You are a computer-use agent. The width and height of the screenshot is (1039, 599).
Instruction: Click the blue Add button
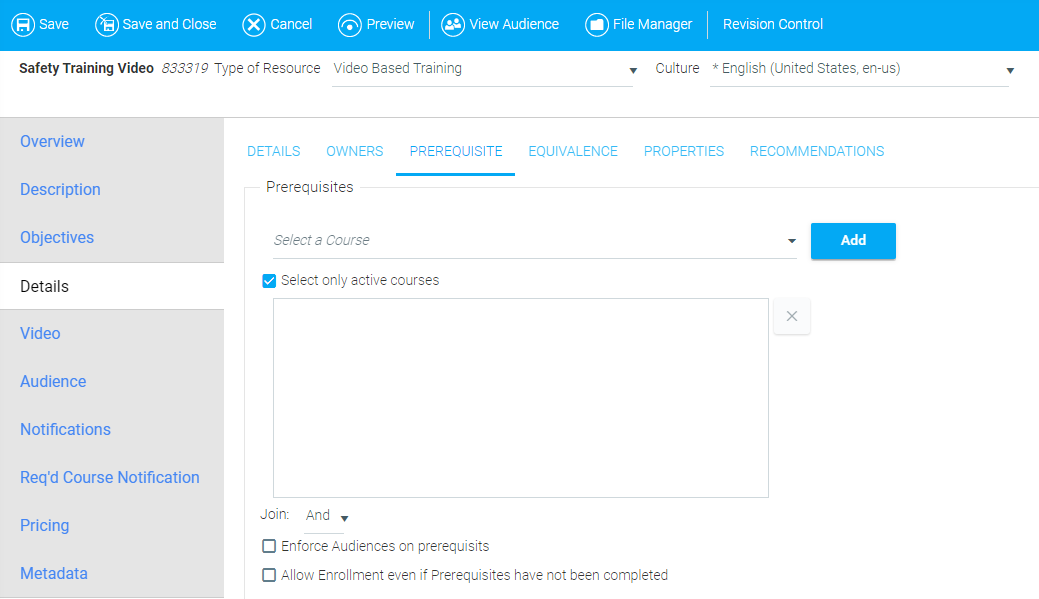853,241
